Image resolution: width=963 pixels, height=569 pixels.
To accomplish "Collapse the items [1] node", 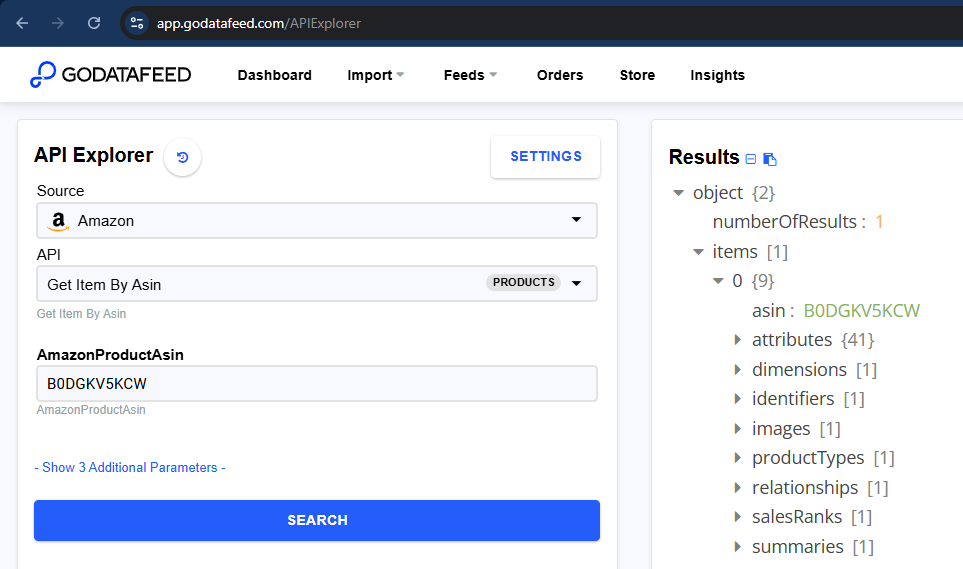I will click(698, 252).
